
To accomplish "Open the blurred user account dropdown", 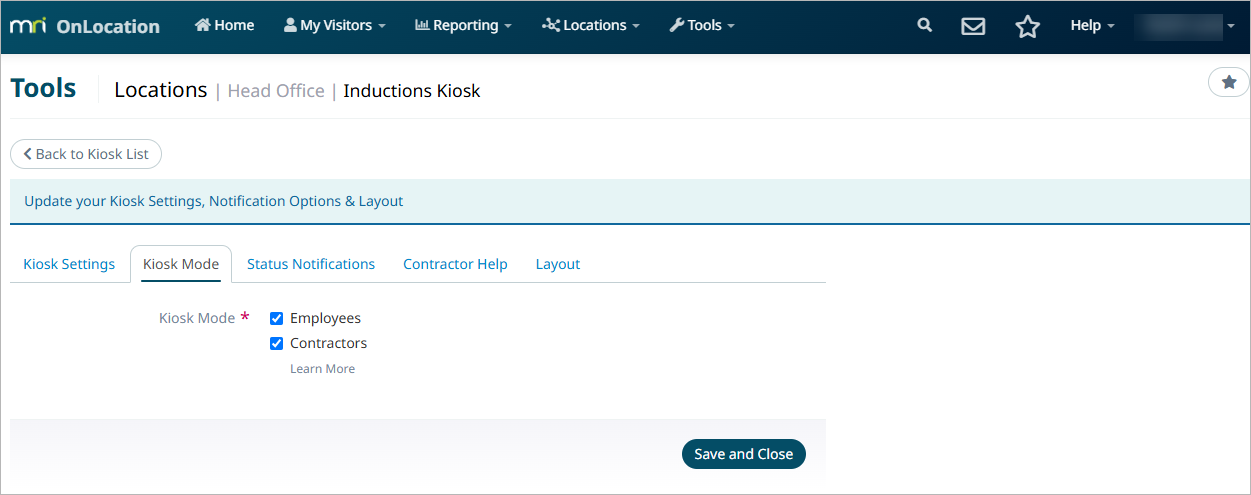I will pos(1186,27).
